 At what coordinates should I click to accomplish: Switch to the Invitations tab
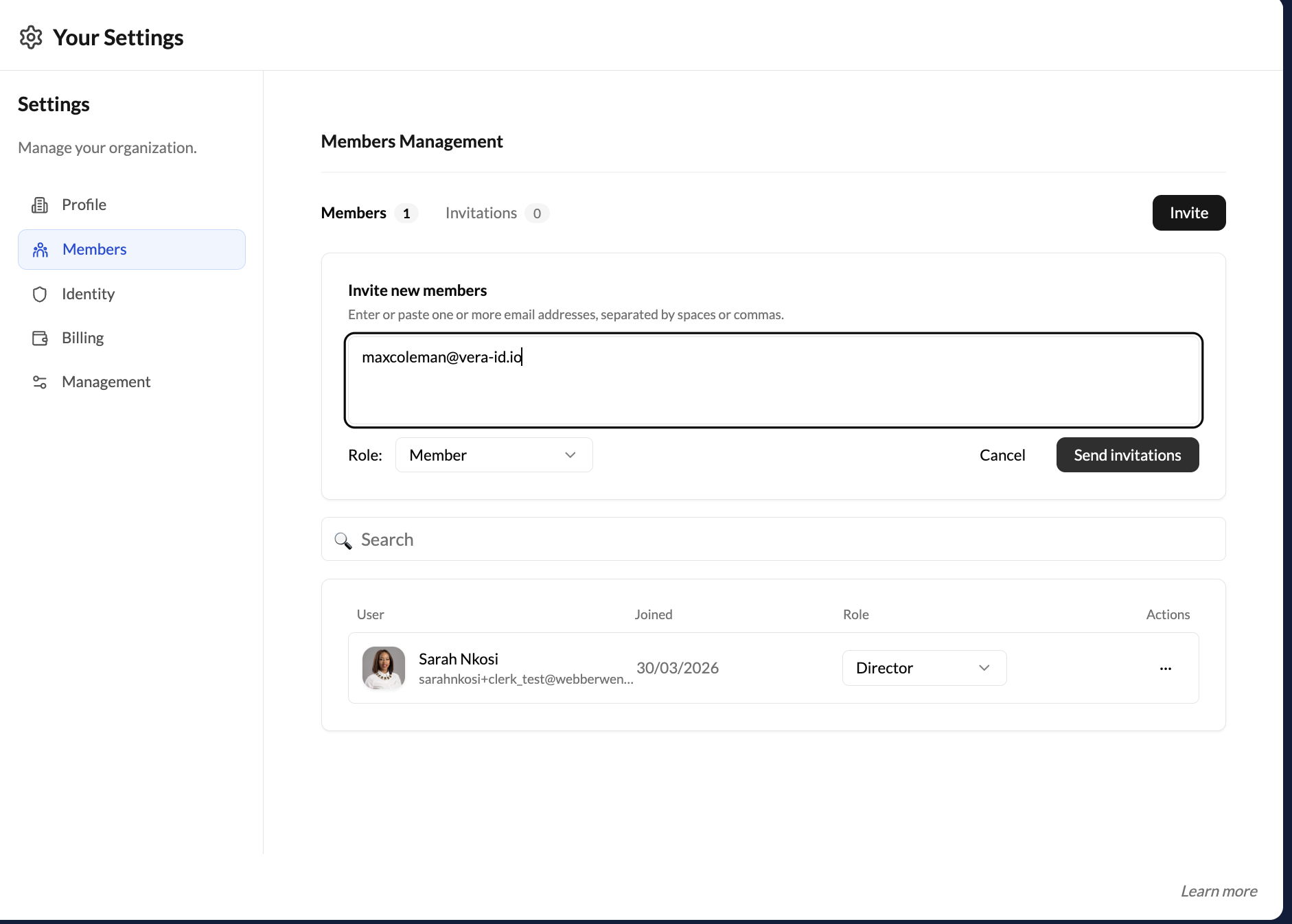tap(481, 213)
